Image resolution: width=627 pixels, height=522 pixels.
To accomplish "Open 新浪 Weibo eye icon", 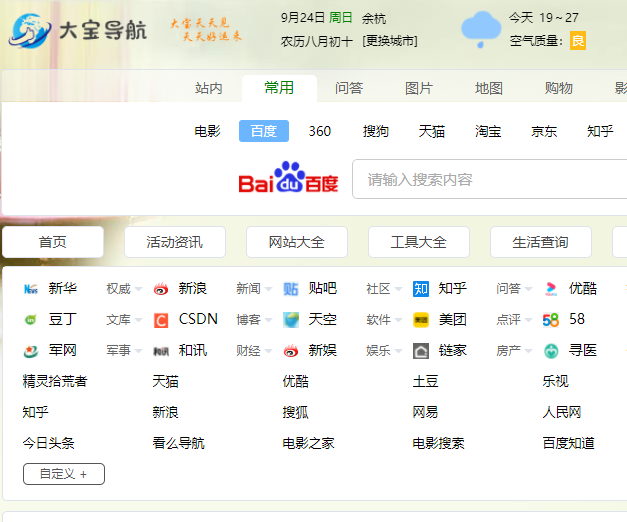I will click(161, 289).
